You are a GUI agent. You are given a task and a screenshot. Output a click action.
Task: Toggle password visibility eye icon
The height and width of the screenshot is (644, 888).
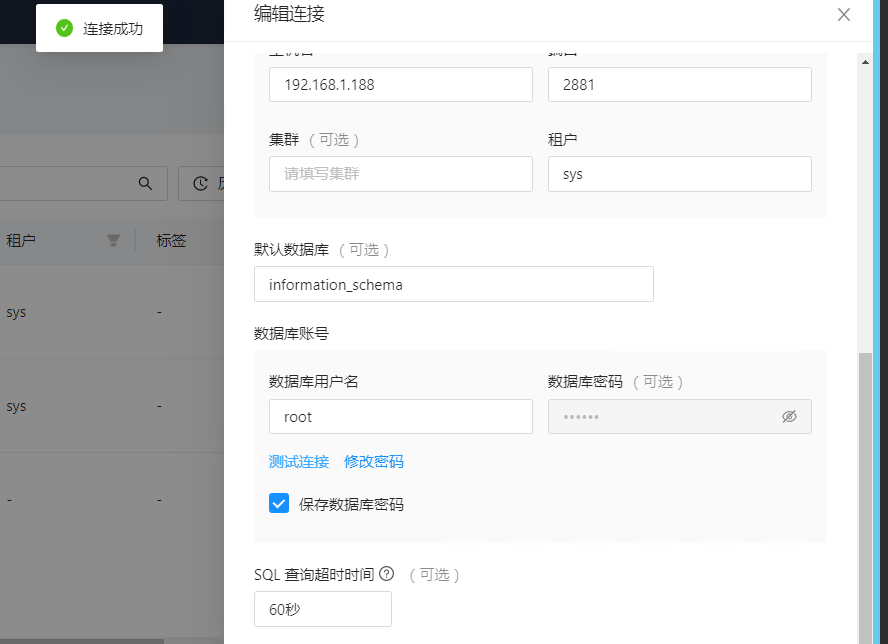click(x=789, y=416)
